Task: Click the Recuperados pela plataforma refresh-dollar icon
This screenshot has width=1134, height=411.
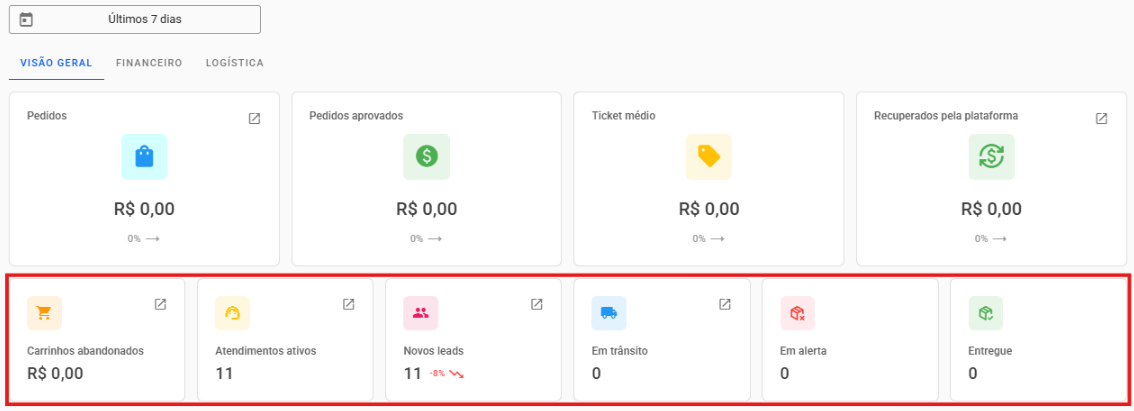Action: tap(991, 156)
